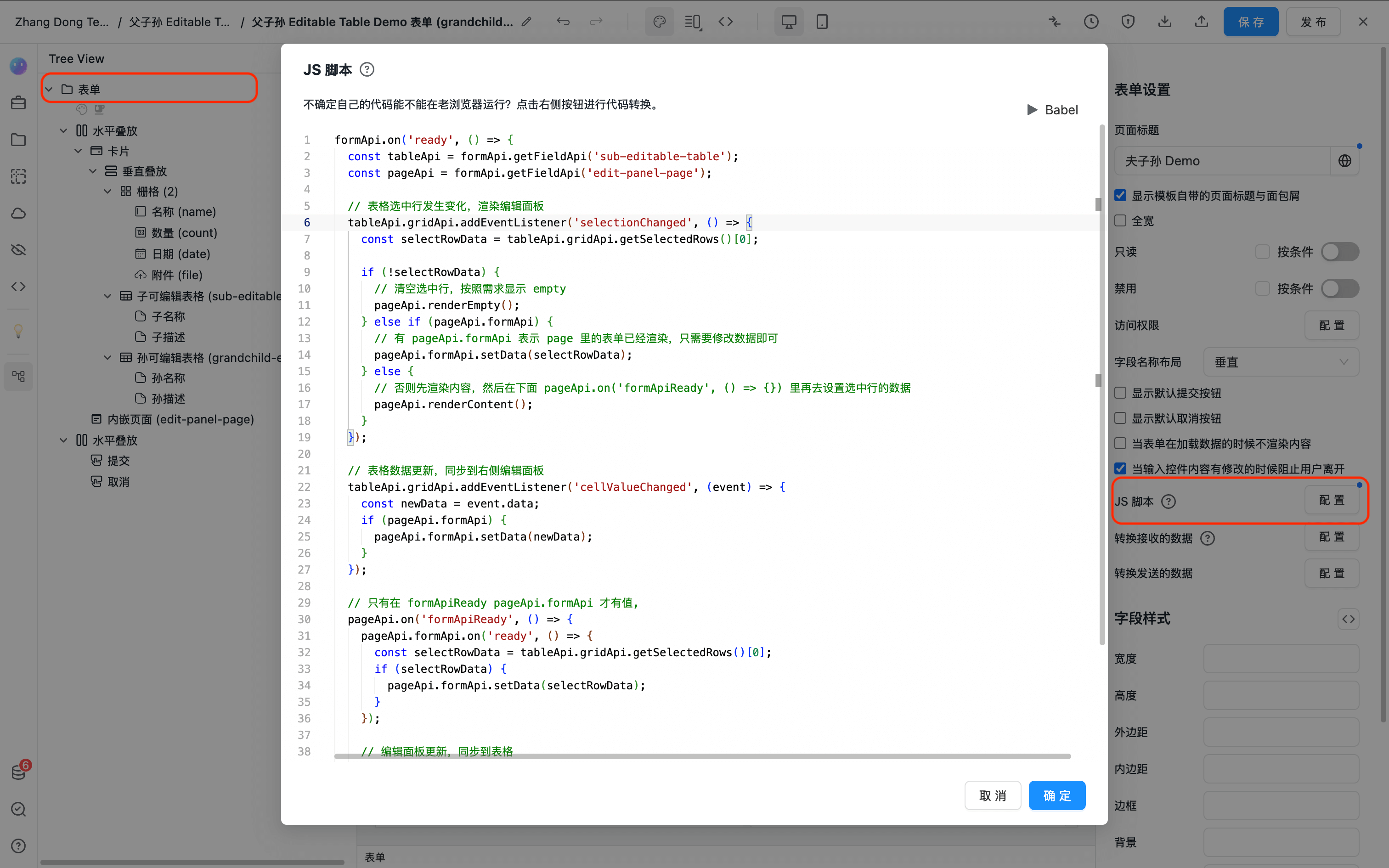The width and height of the screenshot is (1389, 868).
Task: Toggle the 禁用 switch
Action: (1340, 288)
